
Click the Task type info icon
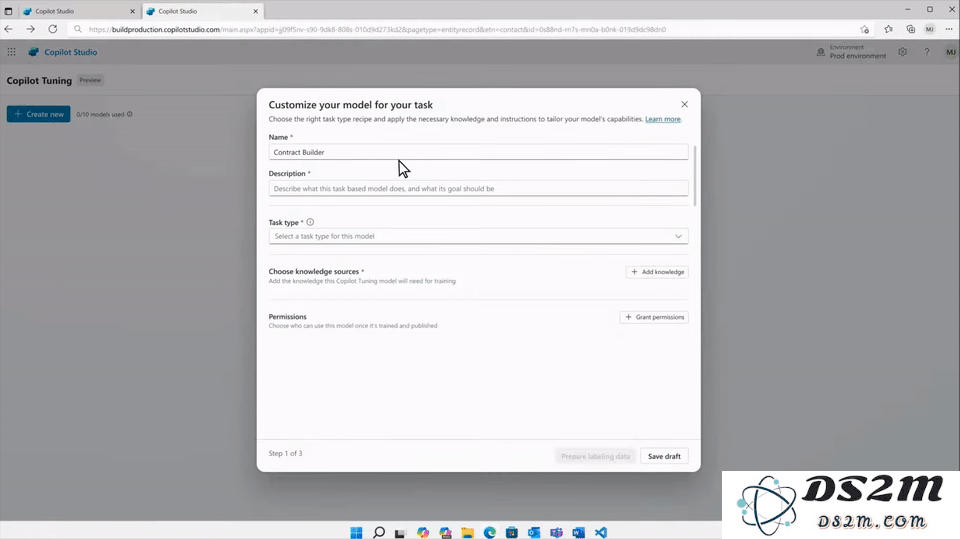tap(310, 222)
